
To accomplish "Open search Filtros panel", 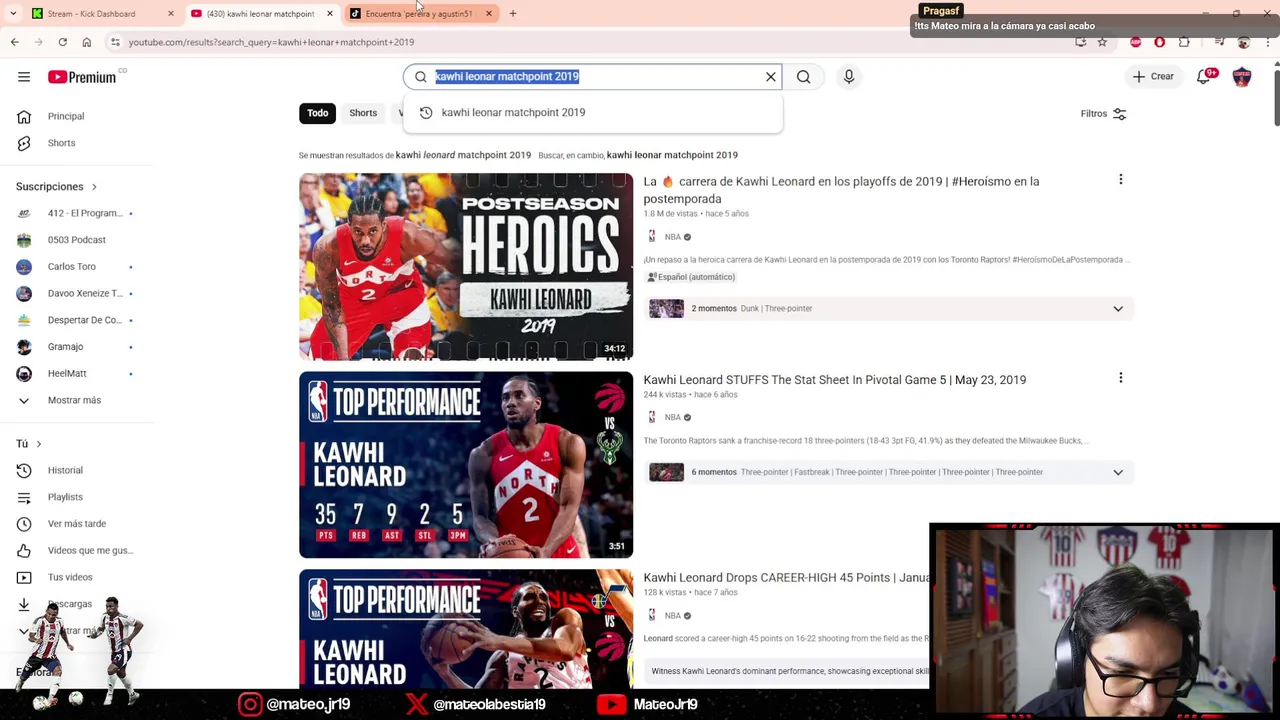I will pyautogui.click(x=1103, y=114).
